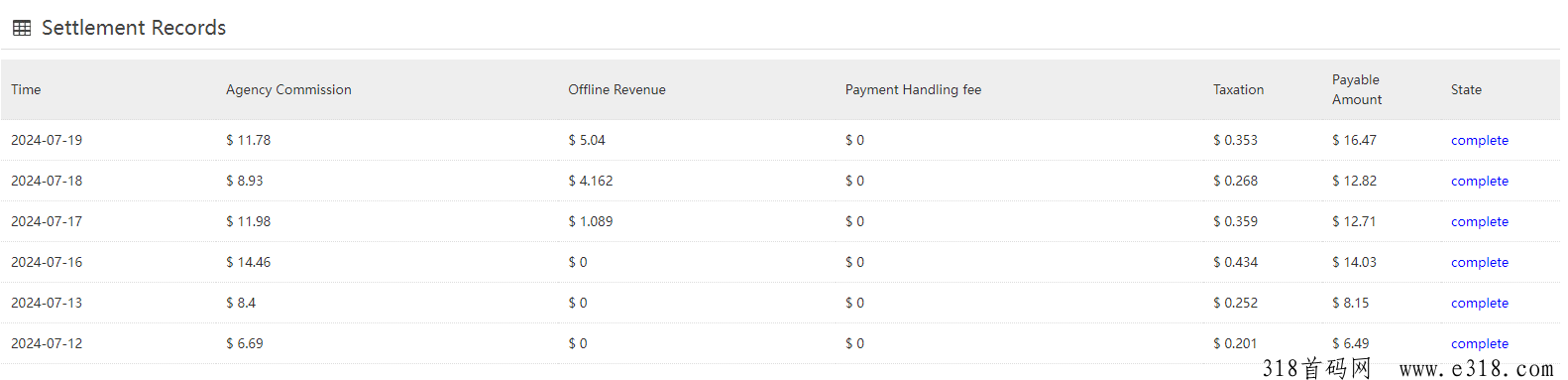The height and width of the screenshot is (380, 1568).
Task: Open the complete link for 2024-07-12
Action: (1480, 343)
